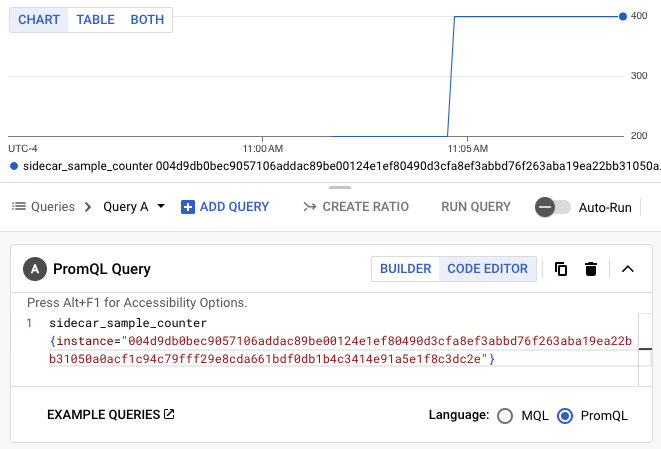Collapse the PromQL Query panel
661x449 pixels.
tap(628, 268)
